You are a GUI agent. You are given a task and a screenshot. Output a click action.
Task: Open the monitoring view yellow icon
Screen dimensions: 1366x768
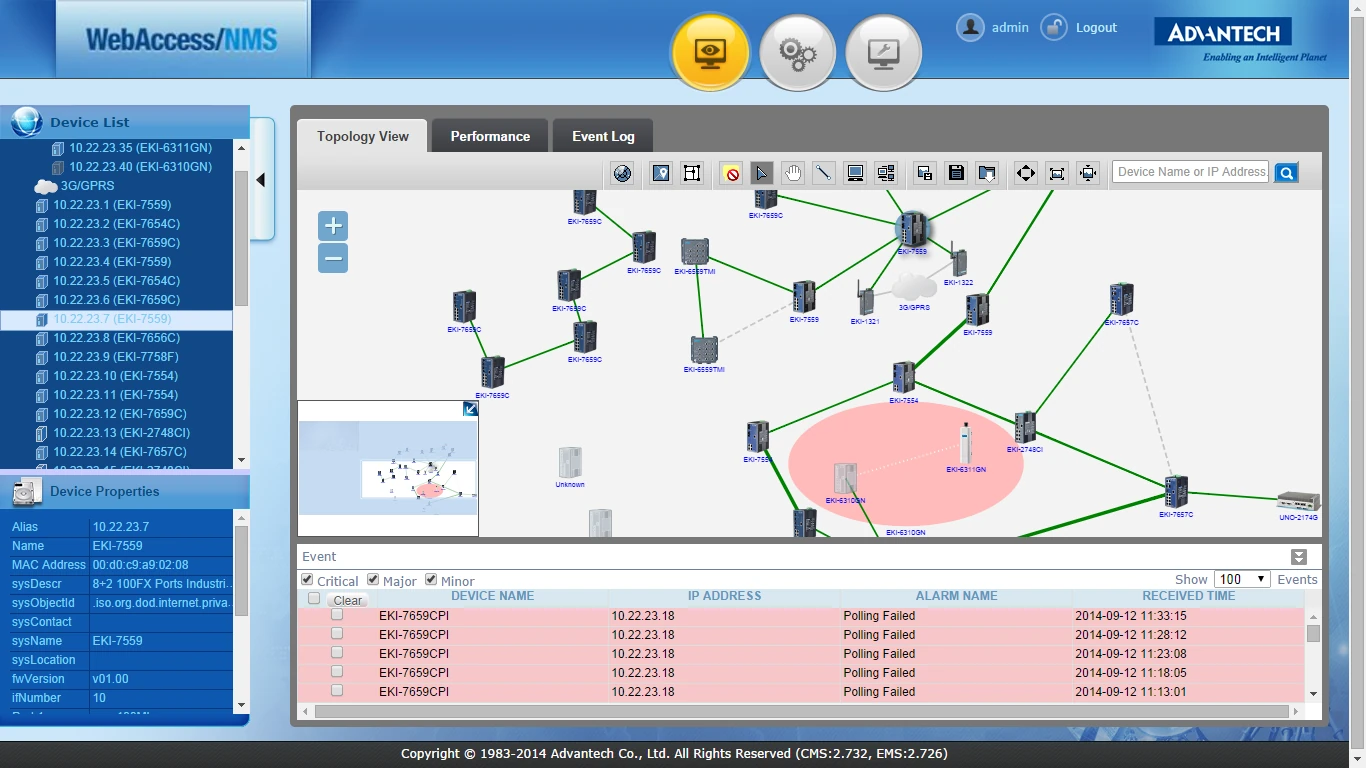tap(710, 53)
